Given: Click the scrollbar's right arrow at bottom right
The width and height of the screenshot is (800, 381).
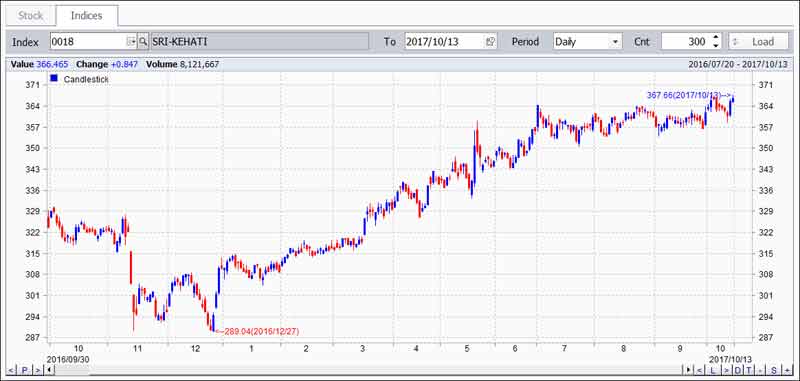Looking at the screenshot, I should [x=688, y=370].
